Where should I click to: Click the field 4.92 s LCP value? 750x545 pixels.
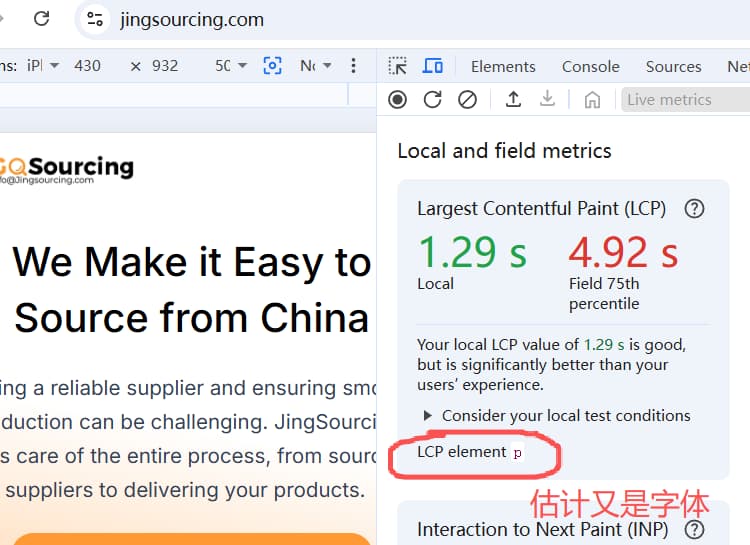click(623, 252)
